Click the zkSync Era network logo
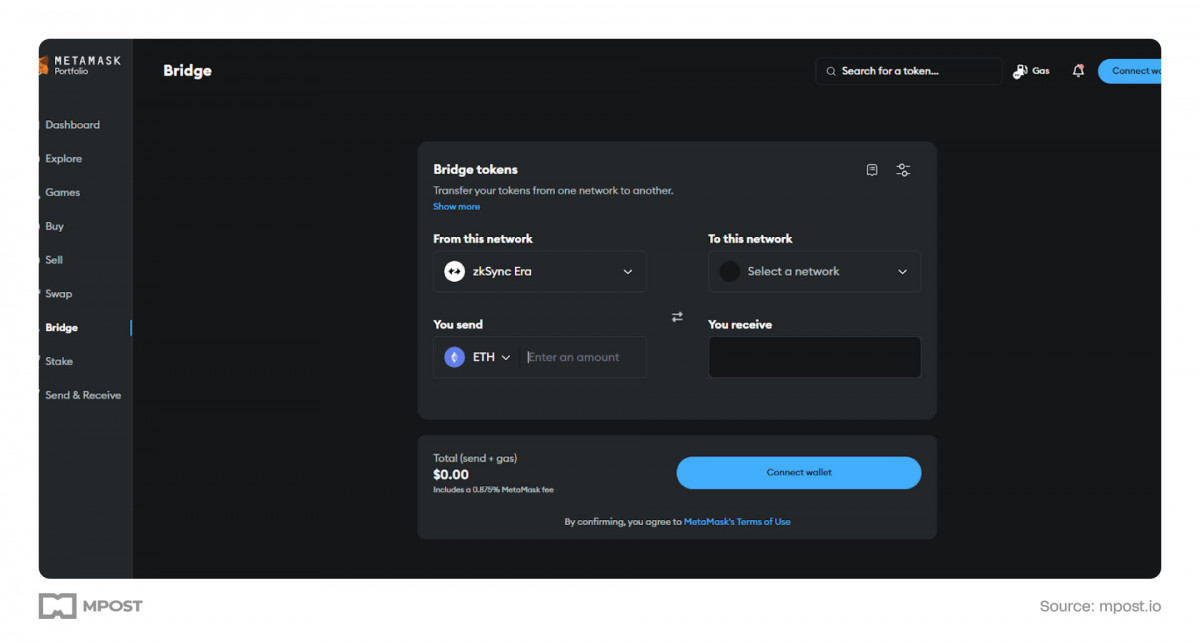The width and height of the screenshot is (1200, 642). pyautogui.click(x=454, y=271)
